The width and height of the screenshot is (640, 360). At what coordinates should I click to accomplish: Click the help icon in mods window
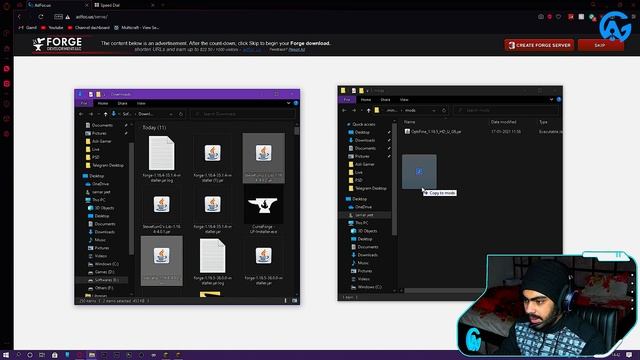click(559, 99)
